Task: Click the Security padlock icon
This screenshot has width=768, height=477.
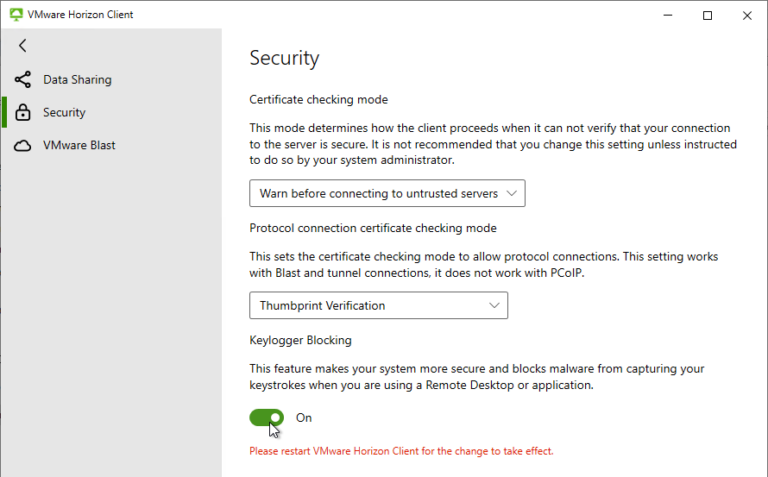Action: click(23, 113)
